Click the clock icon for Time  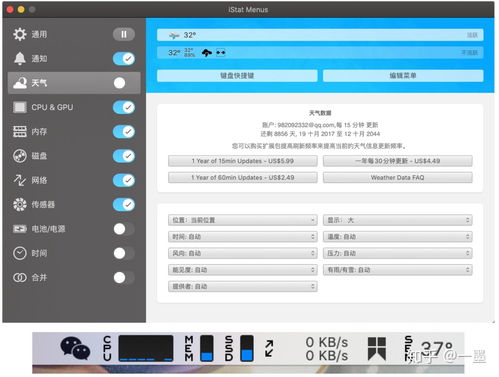[20, 253]
